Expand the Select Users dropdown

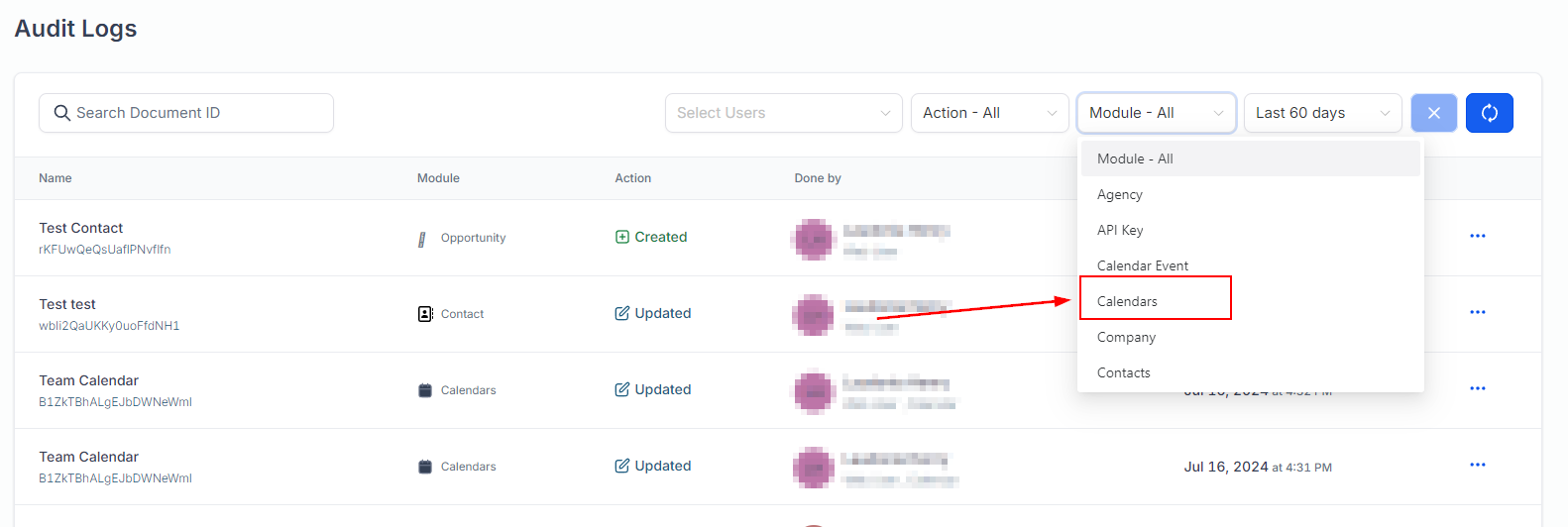pos(783,113)
